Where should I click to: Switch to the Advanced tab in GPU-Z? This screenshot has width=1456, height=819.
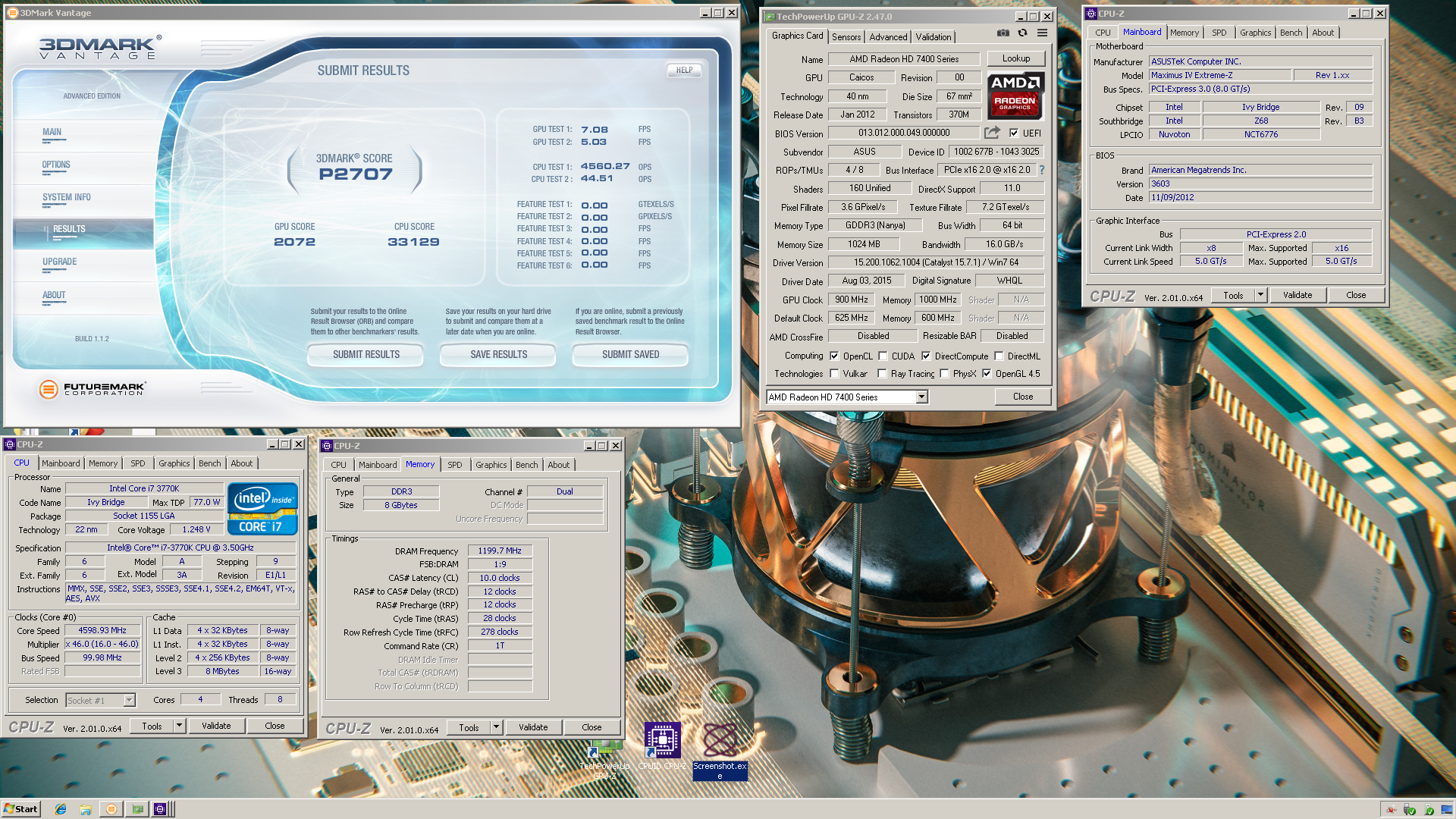[888, 36]
